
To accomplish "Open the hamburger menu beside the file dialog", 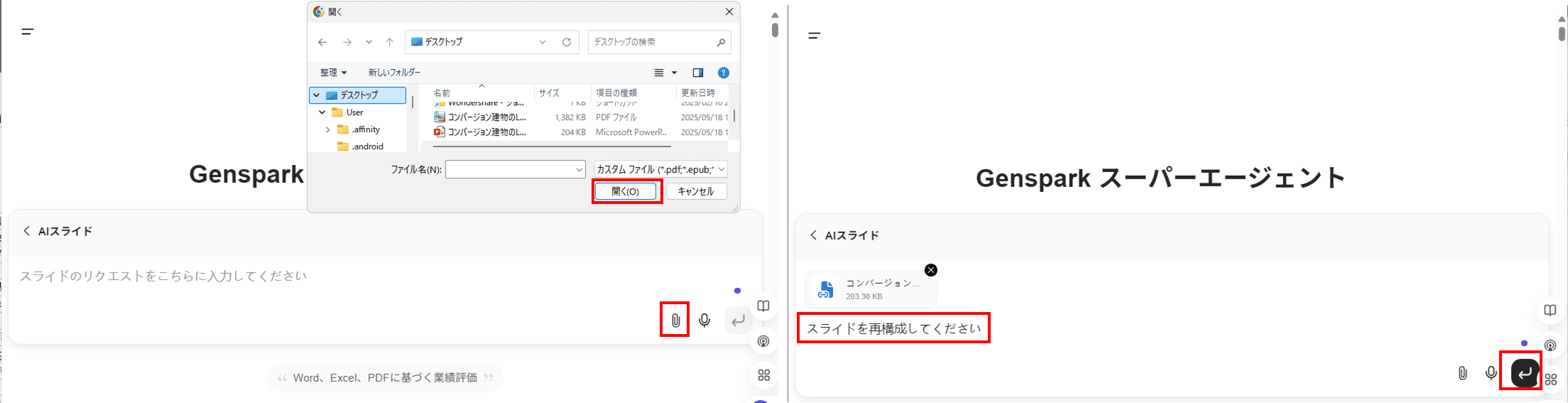I will click(x=28, y=31).
